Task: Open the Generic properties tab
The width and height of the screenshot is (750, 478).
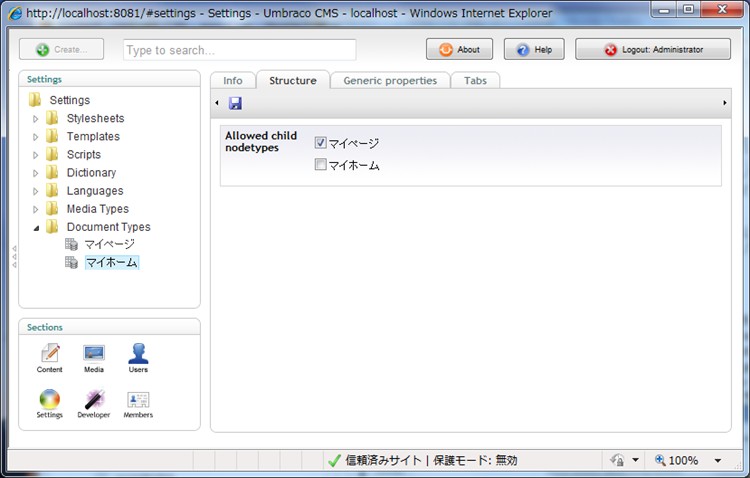Action: point(390,80)
